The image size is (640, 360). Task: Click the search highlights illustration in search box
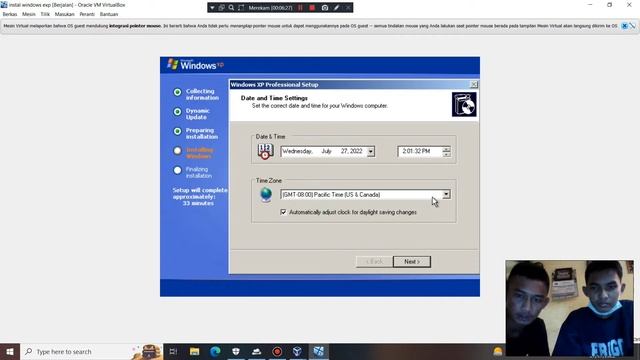[x=147, y=351]
